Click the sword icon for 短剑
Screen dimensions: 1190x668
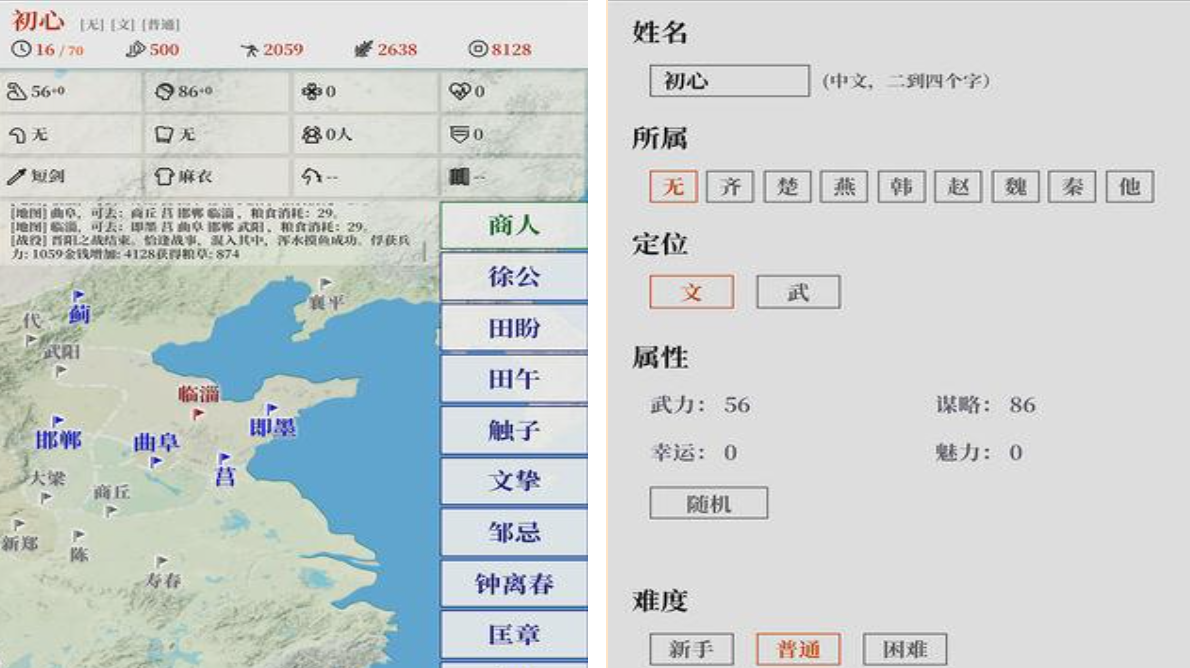pos(17,176)
